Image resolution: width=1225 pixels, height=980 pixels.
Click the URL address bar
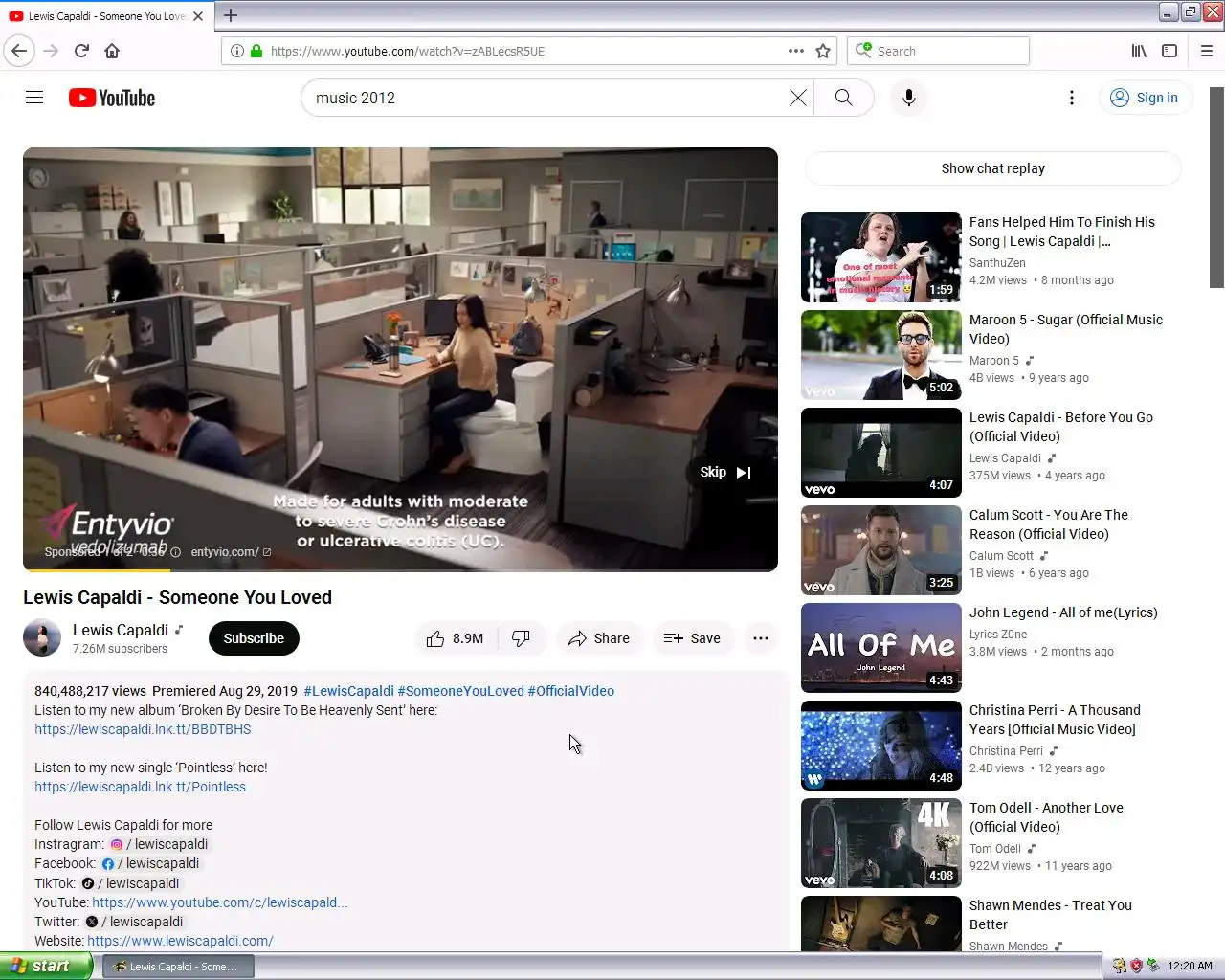tap(522, 51)
